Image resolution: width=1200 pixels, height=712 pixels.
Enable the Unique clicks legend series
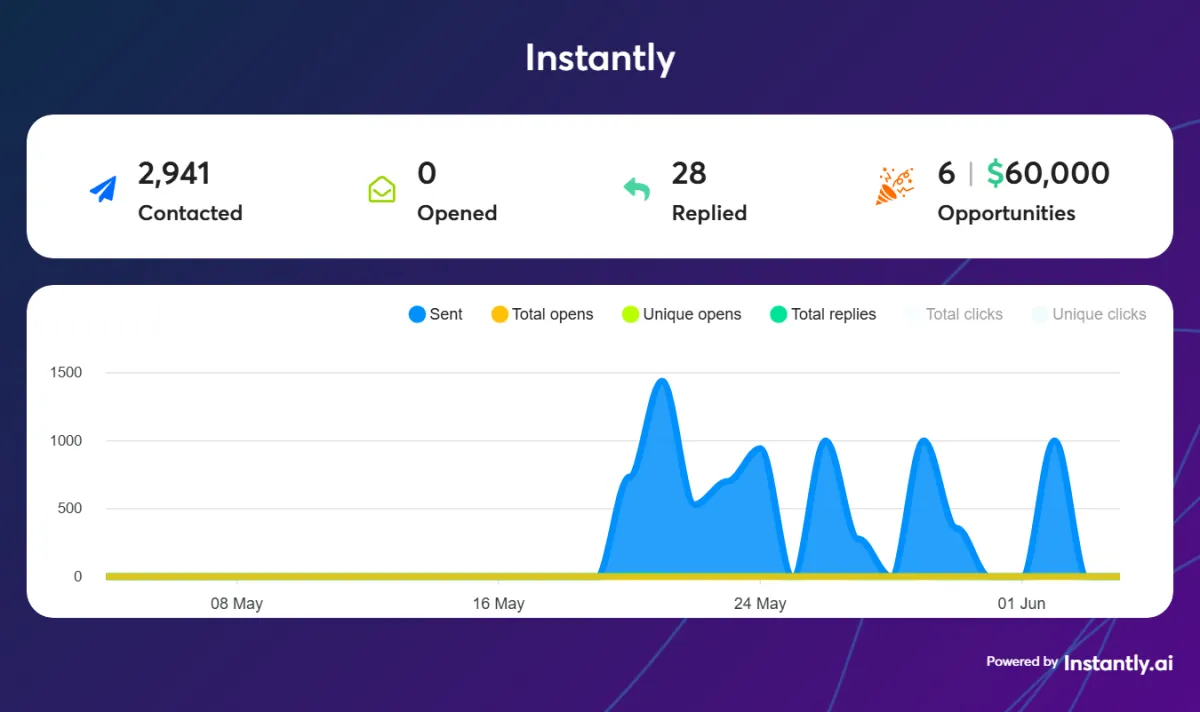coord(1089,314)
